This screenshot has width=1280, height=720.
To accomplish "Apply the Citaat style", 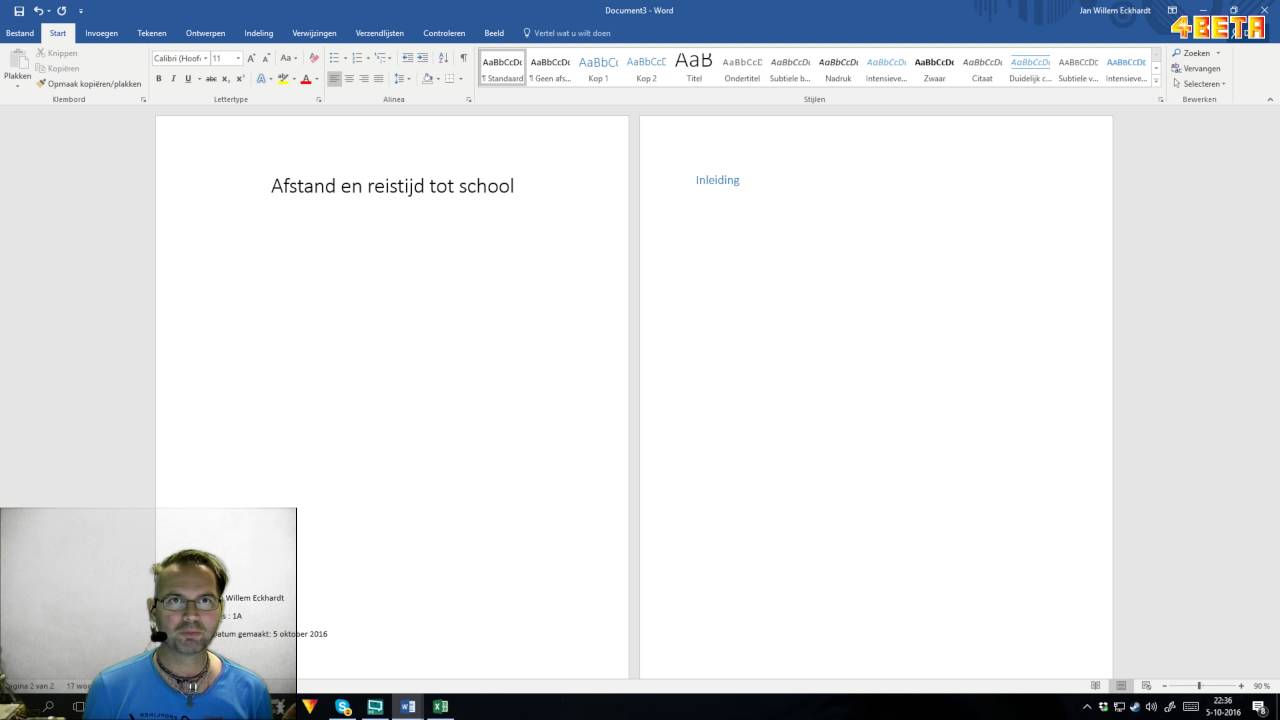I will [982, 68].
